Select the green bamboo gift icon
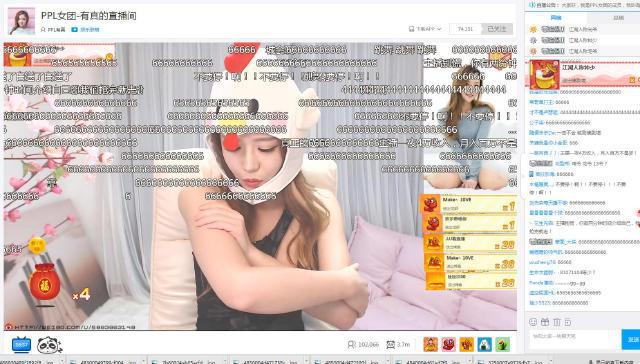Image resolution: width=640 pixels, height=364 pixels. pyautogui.click(x=502, y=344)
